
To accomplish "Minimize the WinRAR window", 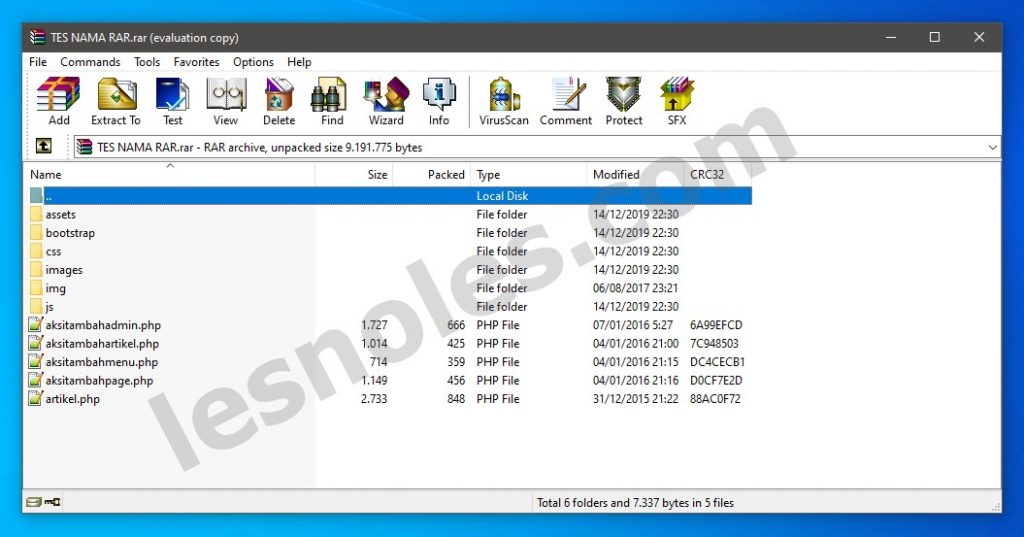I will [891, 37].
